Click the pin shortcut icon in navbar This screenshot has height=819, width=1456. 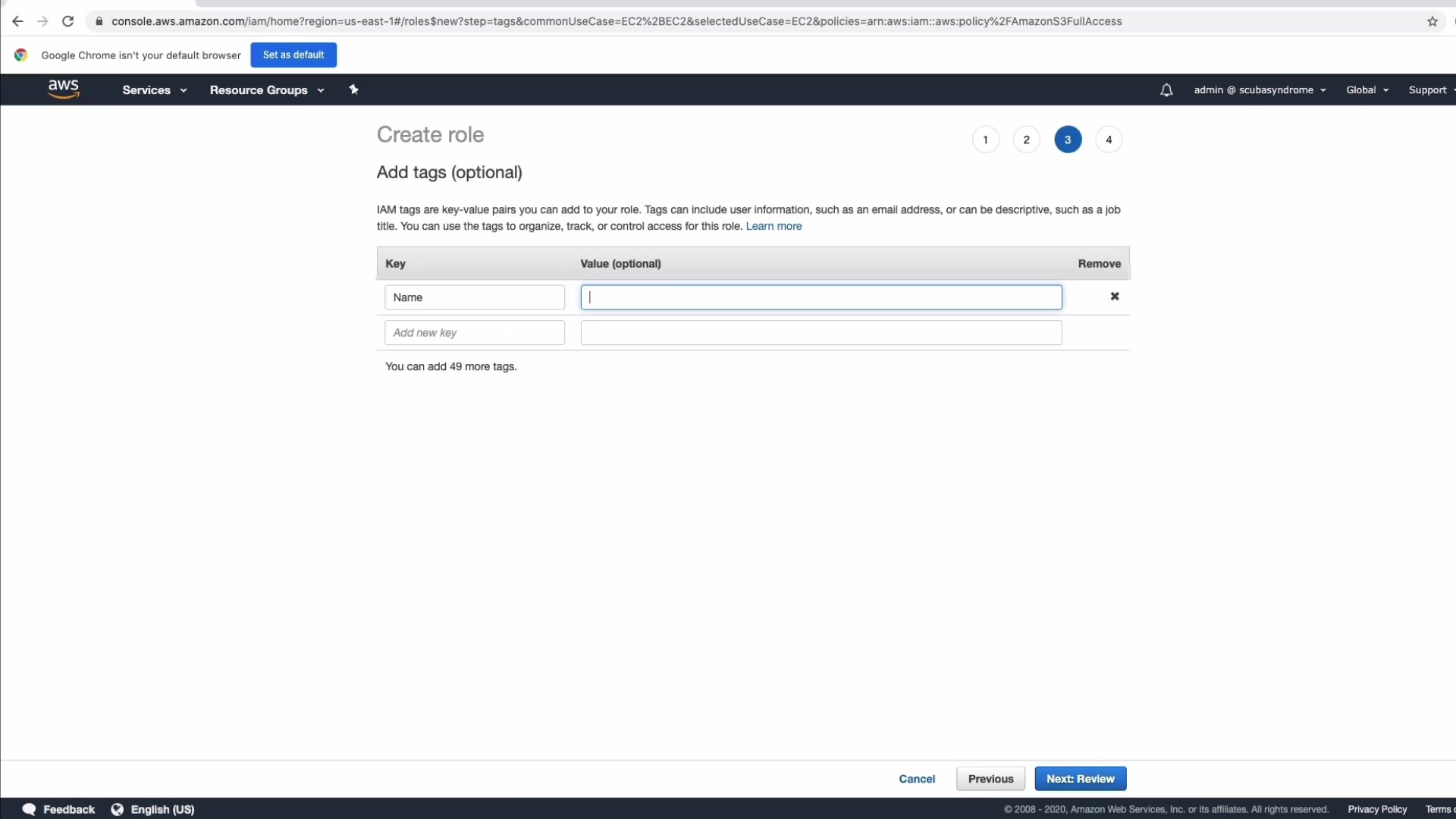pos(353,89)
